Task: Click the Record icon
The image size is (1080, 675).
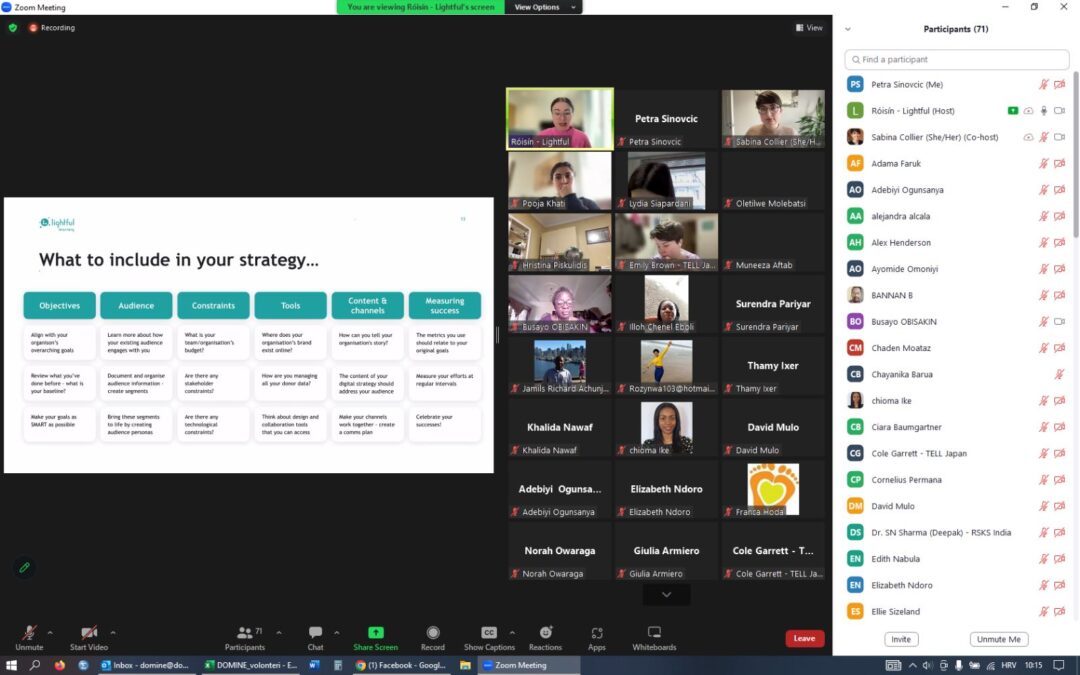Action: (x=433, y=633)
